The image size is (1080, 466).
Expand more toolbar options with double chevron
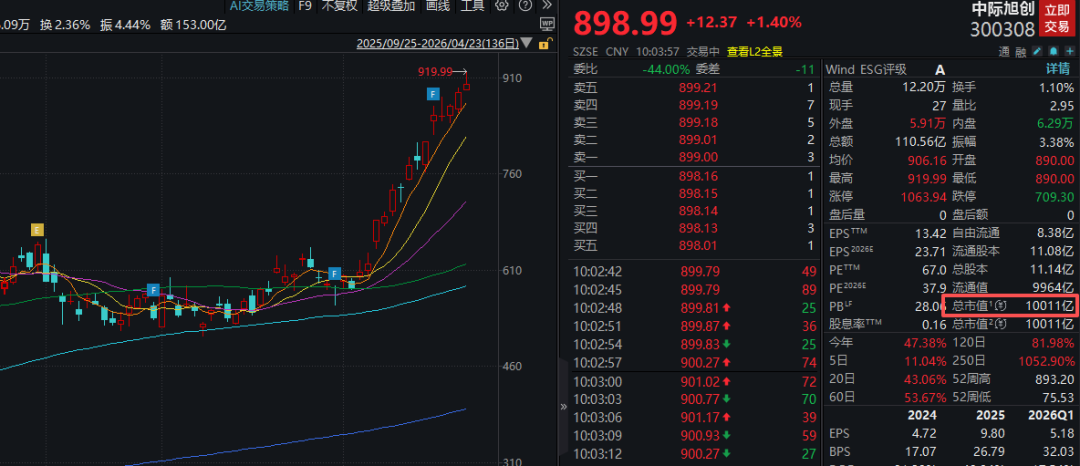546,5
